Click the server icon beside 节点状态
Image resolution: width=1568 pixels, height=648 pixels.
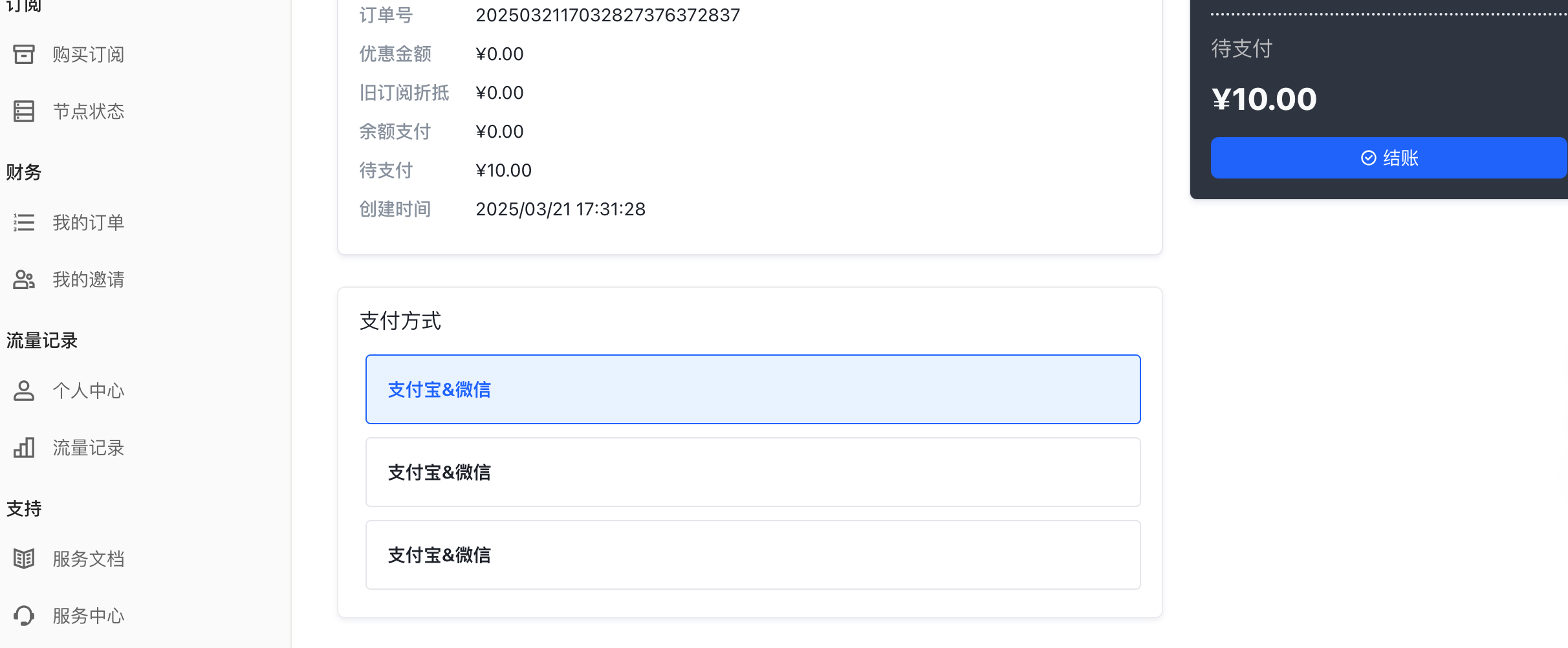click(24, 111)
